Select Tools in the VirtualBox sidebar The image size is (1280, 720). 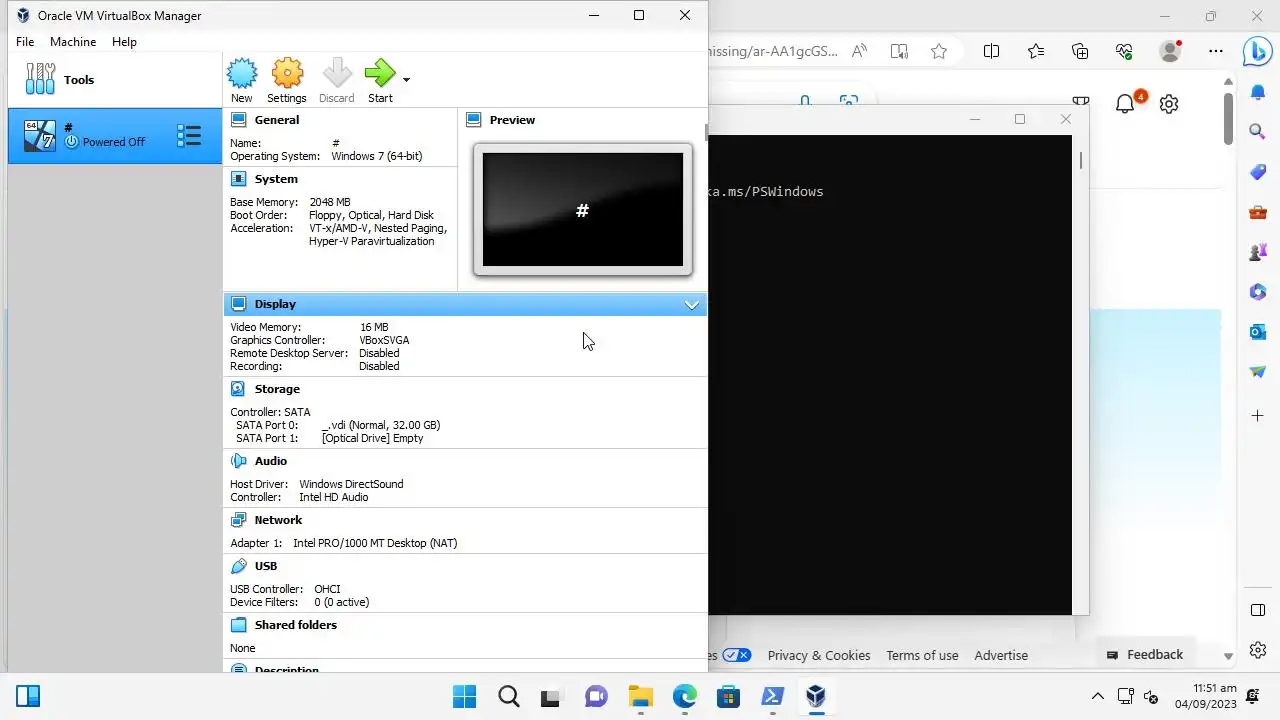(x=114, y=80)
